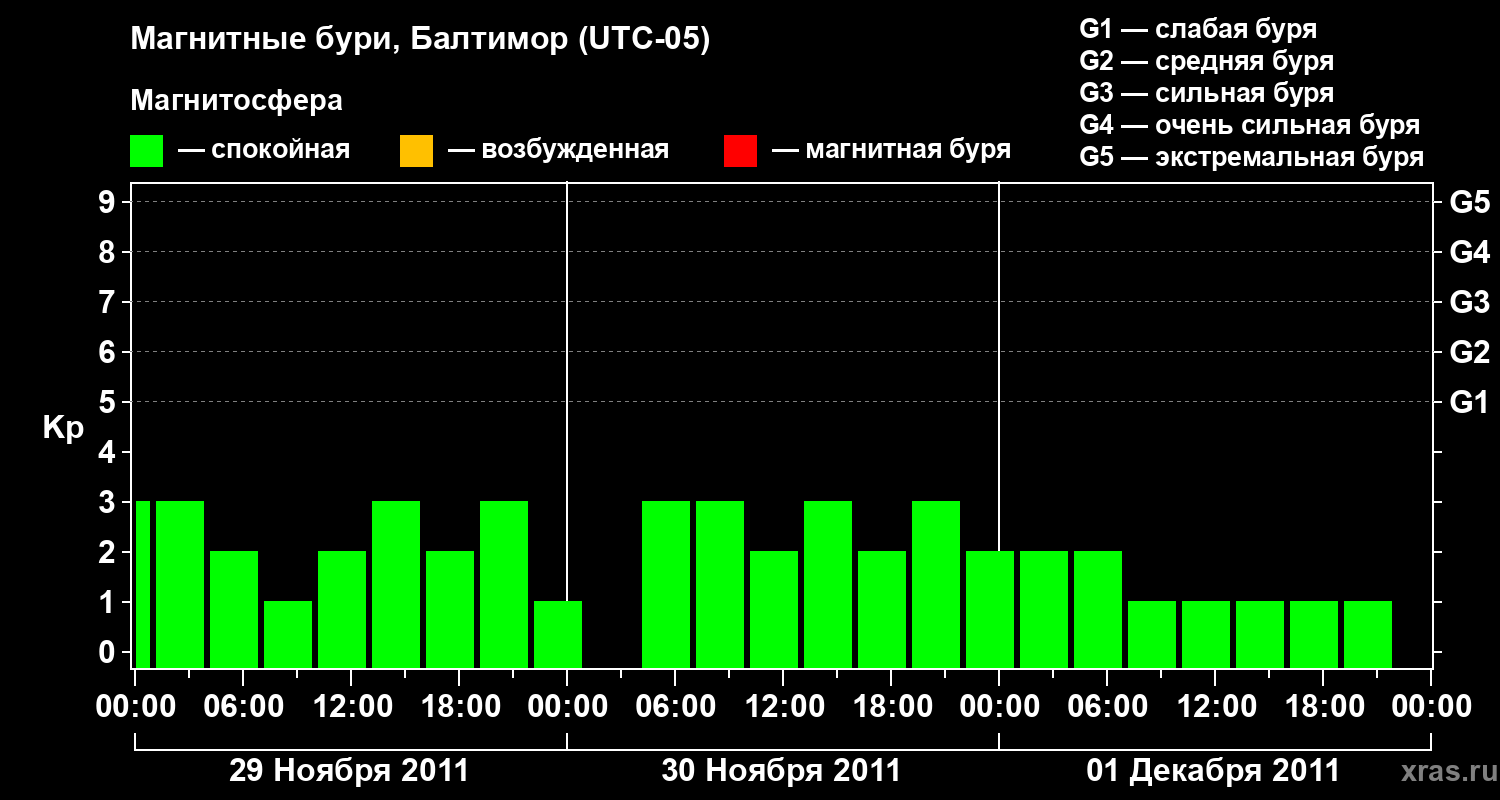Click the '— спокойная' legend label
The height and width of the screenshot is (800, 1500).
pos(264,151)
